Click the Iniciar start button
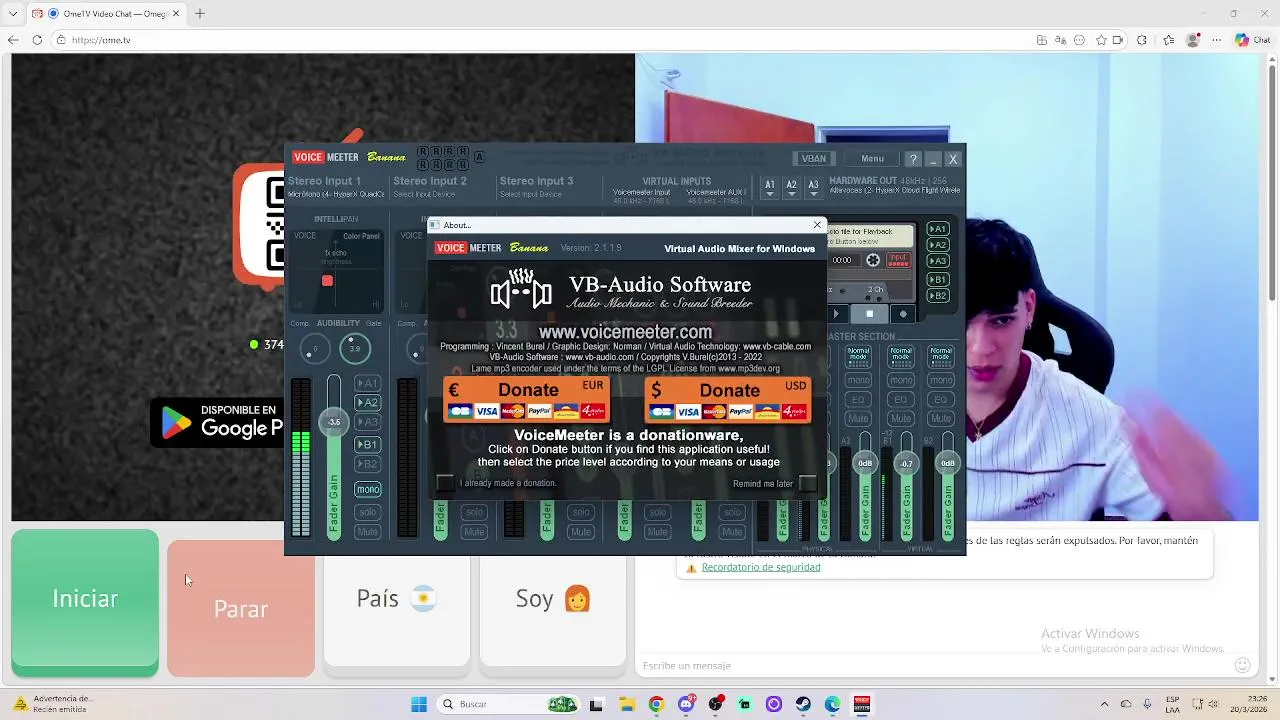1280x720 pixels. click(x=85, y=599)
